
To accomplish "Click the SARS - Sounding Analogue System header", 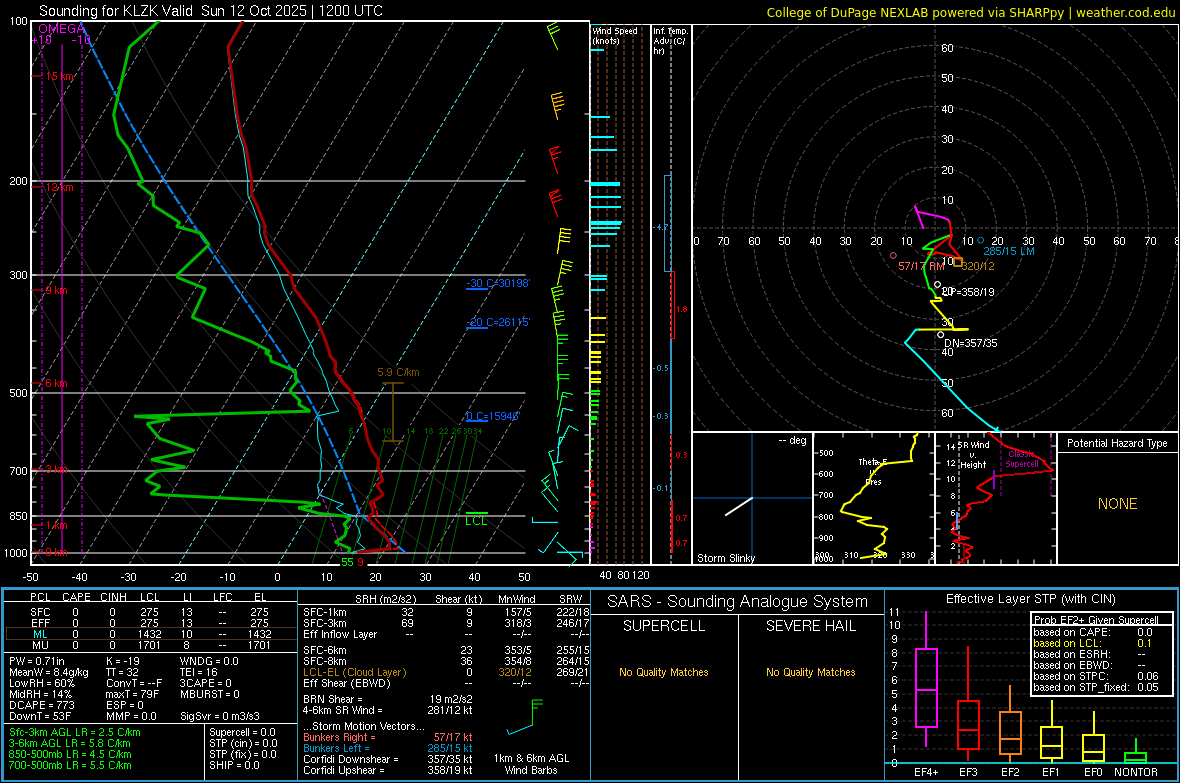I will point(738,602).
